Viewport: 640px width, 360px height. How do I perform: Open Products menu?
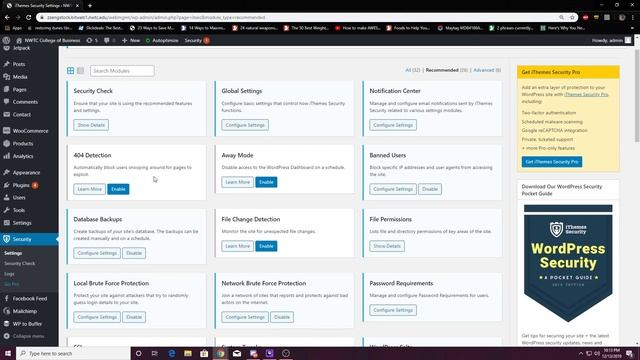(x=22, y=144)
